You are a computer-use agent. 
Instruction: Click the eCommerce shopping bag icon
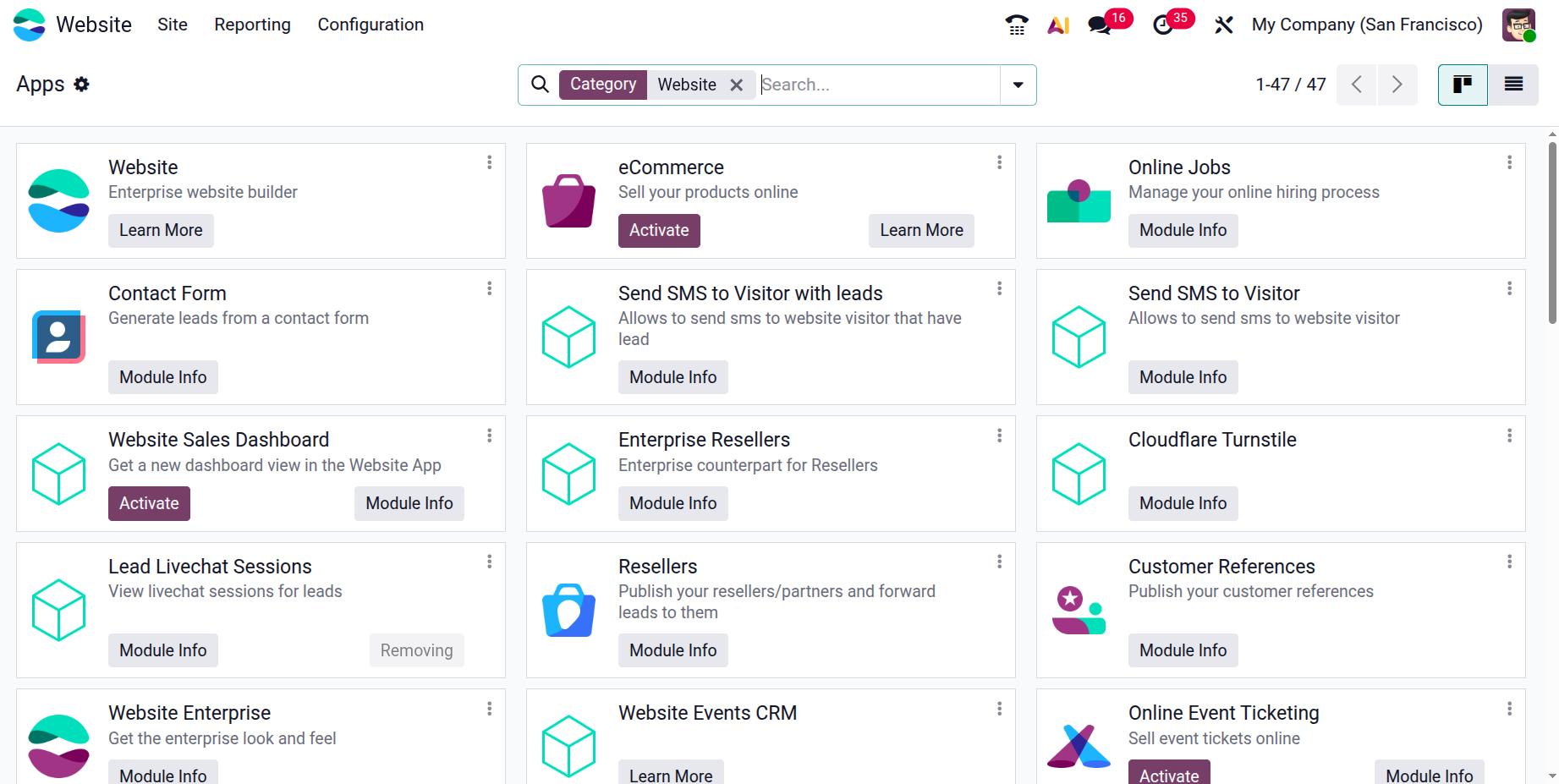click(569, 200)
